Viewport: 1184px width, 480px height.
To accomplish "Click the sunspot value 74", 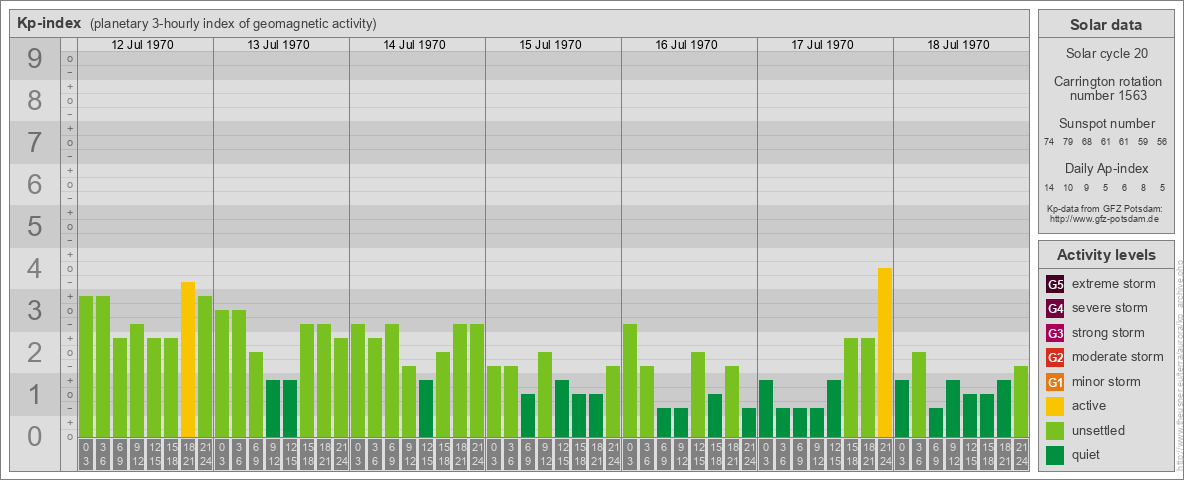I will pos(1049,142).
